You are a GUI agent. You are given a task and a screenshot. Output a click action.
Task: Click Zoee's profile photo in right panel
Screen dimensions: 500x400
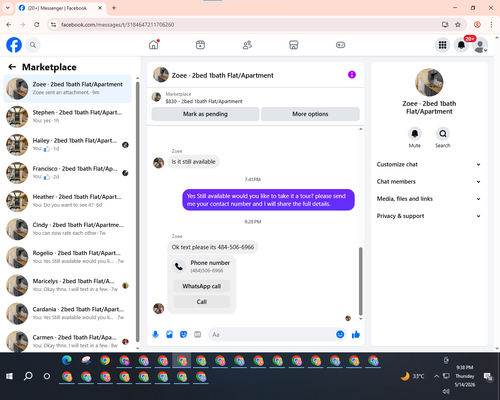pos(429,82)
